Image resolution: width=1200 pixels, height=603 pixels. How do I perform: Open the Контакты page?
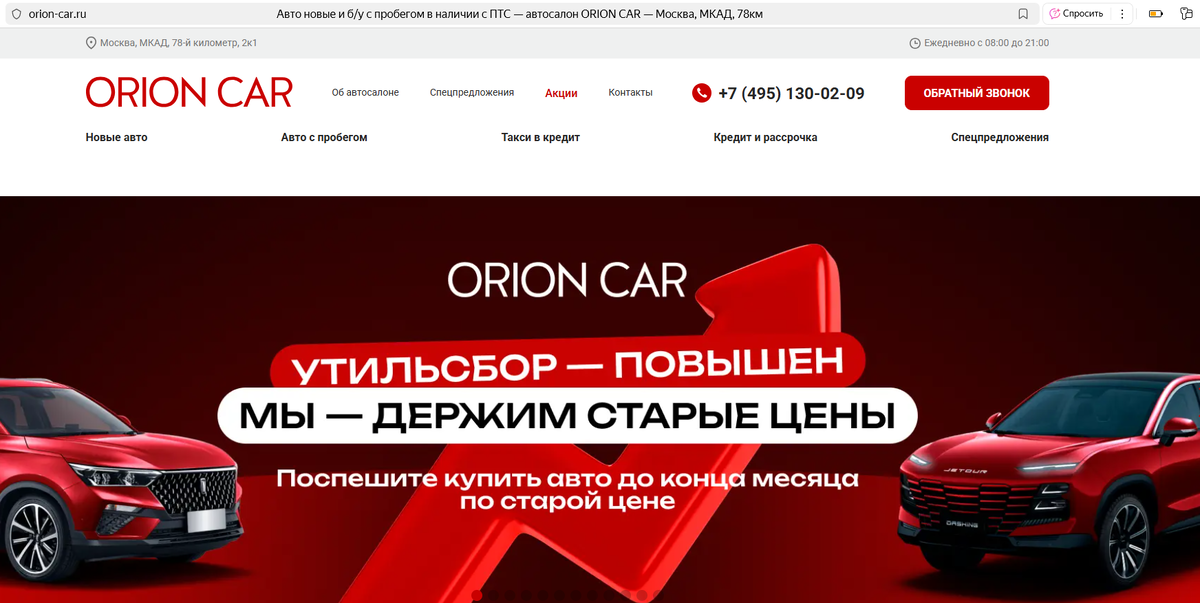pos(630,92)
